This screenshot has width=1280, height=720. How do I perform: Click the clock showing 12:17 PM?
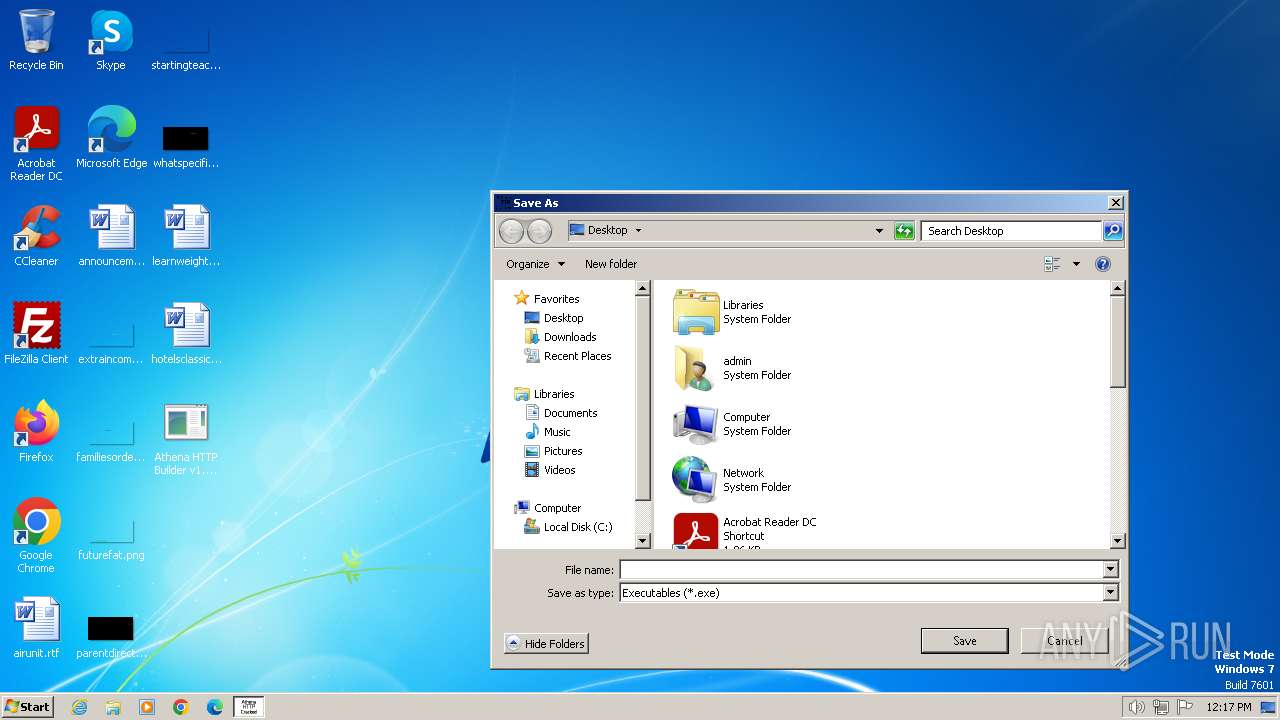(x=1228, y=707)
